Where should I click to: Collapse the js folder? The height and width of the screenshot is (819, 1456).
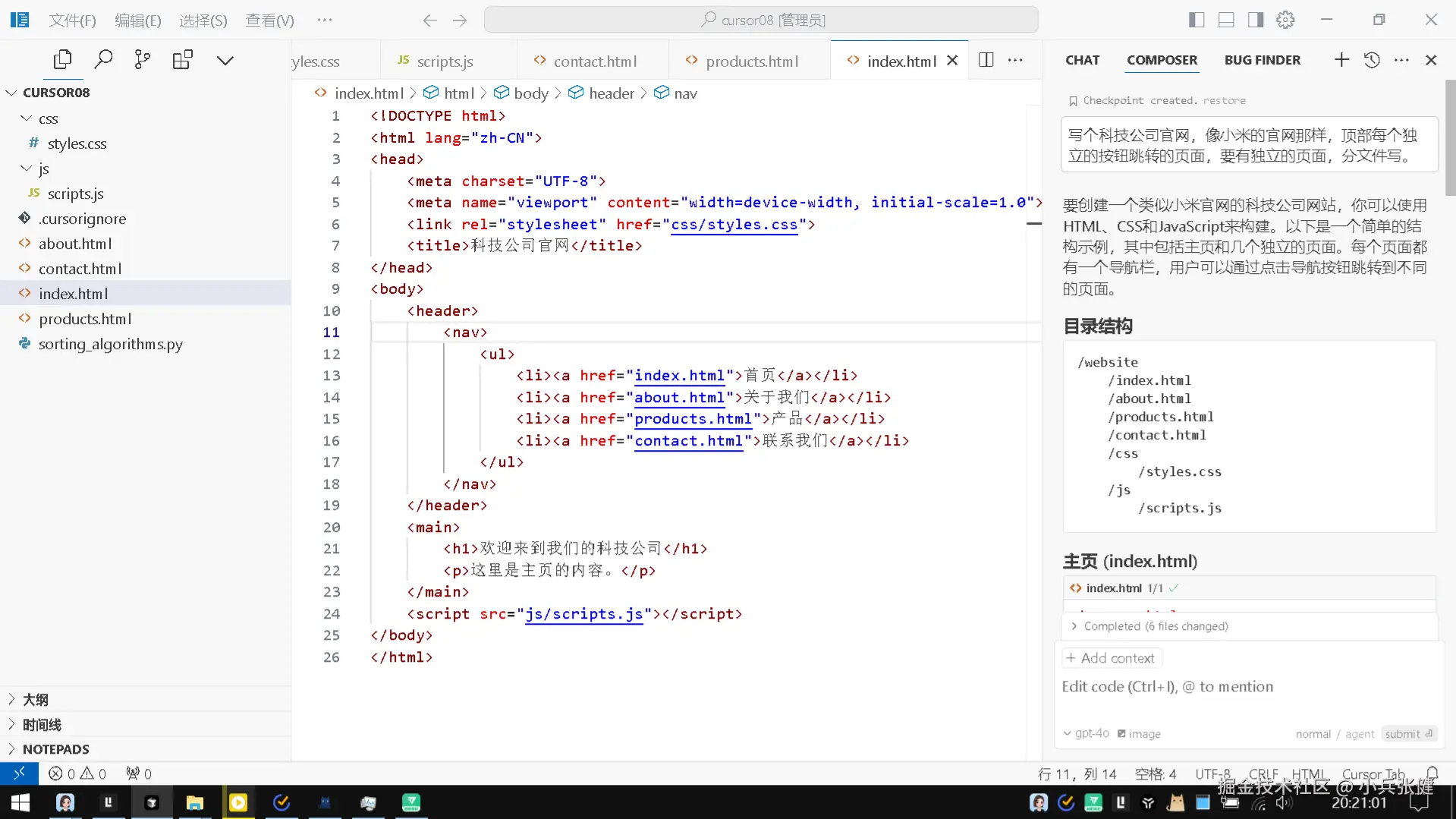27,169
